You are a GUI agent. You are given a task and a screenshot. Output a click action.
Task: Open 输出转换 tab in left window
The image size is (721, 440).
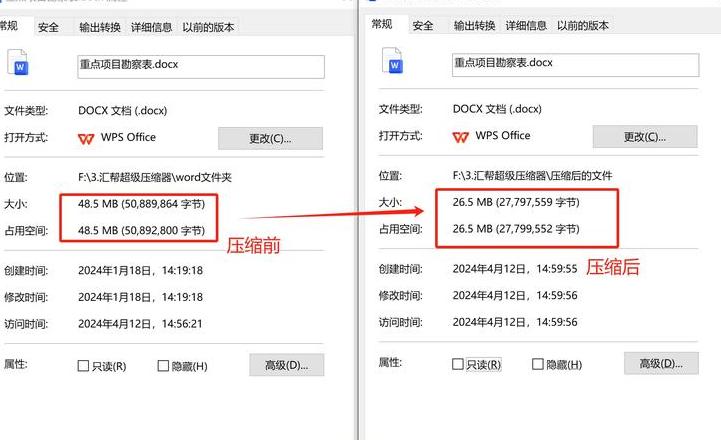[x=100, y=27]
